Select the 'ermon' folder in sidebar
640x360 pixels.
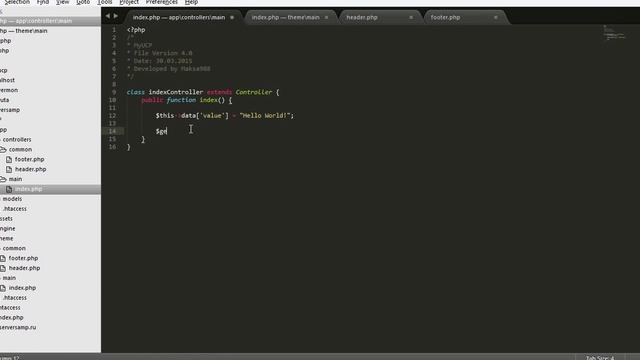pyautogui.click(x=9, y=90)
